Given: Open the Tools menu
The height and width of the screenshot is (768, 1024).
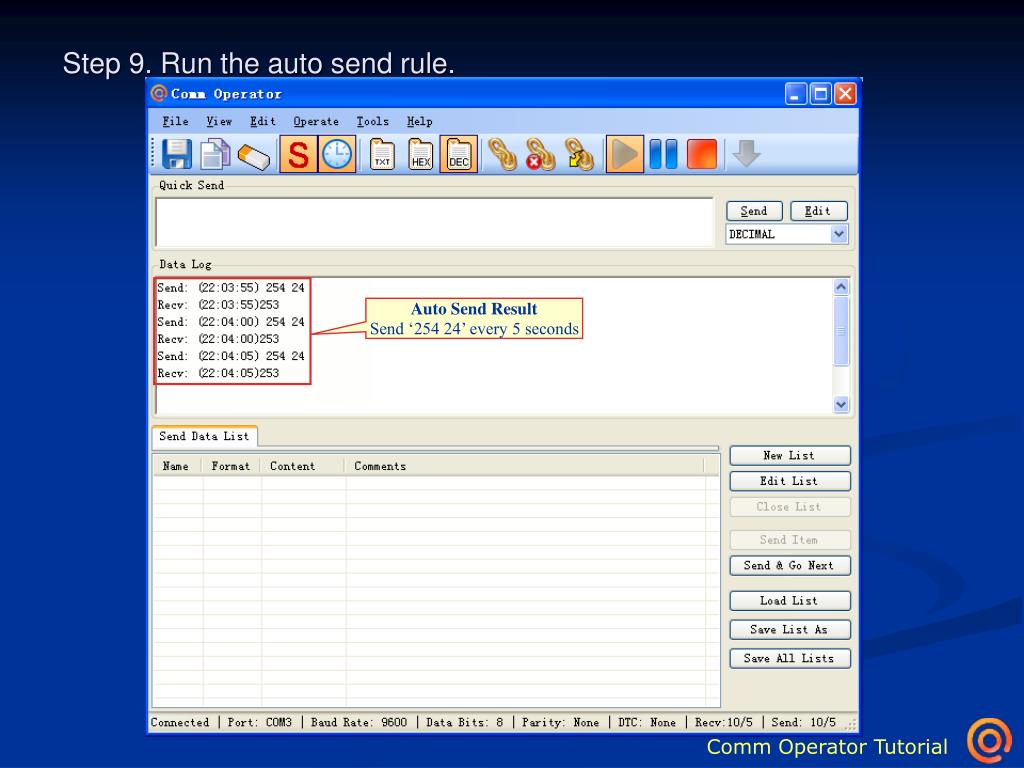Looking at the screenshot, I should coord(372,121).
